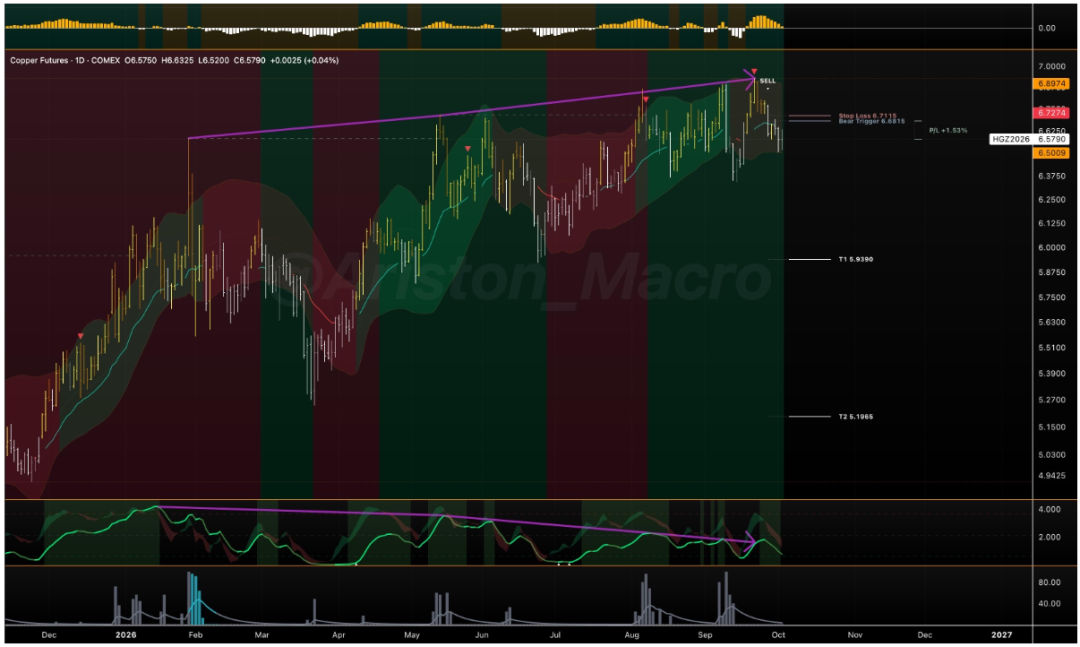
Task: Click the HGZ2026 6.5790 price label
Action: pyautogui.click(x=1029, y=139)
